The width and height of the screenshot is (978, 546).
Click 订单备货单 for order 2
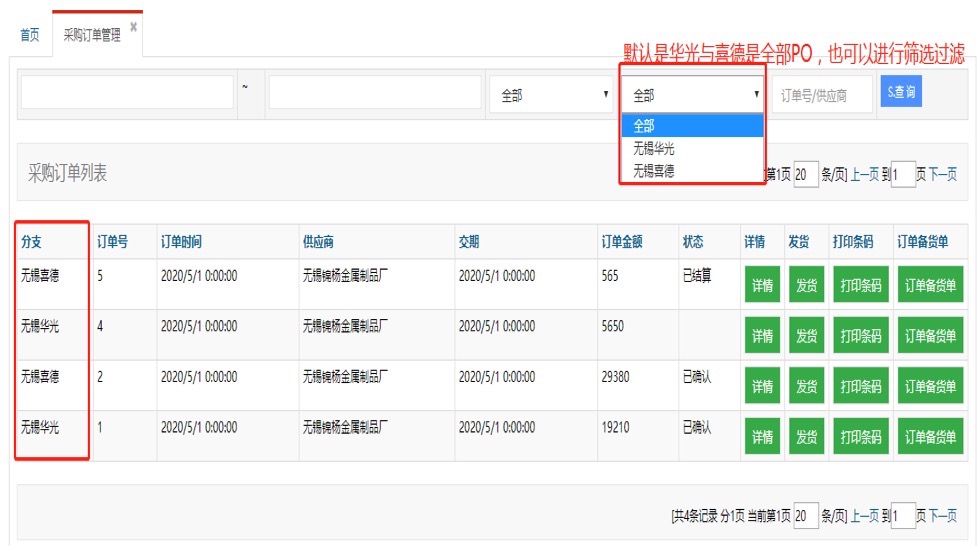coord(930,386)
